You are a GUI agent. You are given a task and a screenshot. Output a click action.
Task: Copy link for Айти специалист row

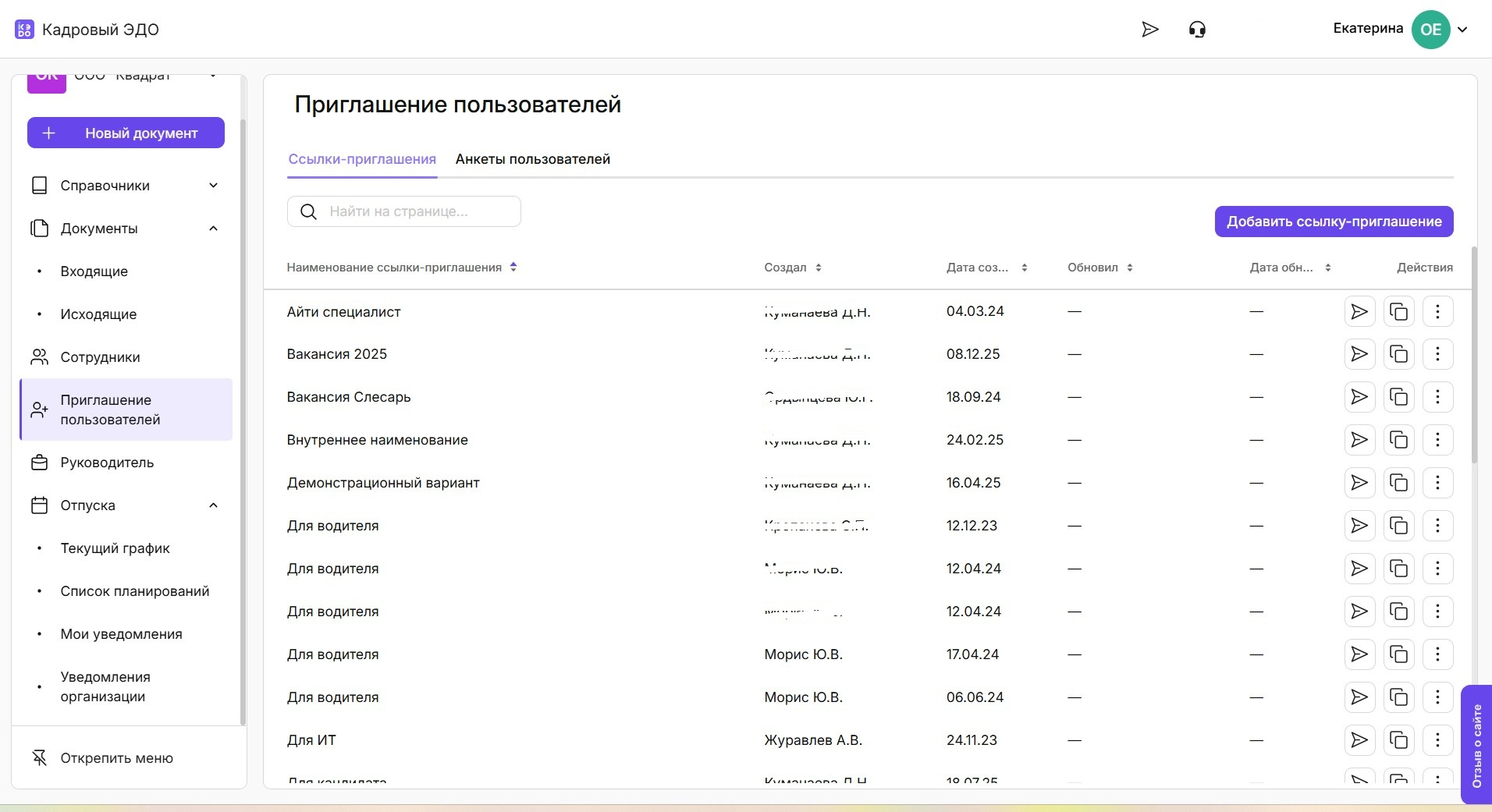pos(1399,311)
